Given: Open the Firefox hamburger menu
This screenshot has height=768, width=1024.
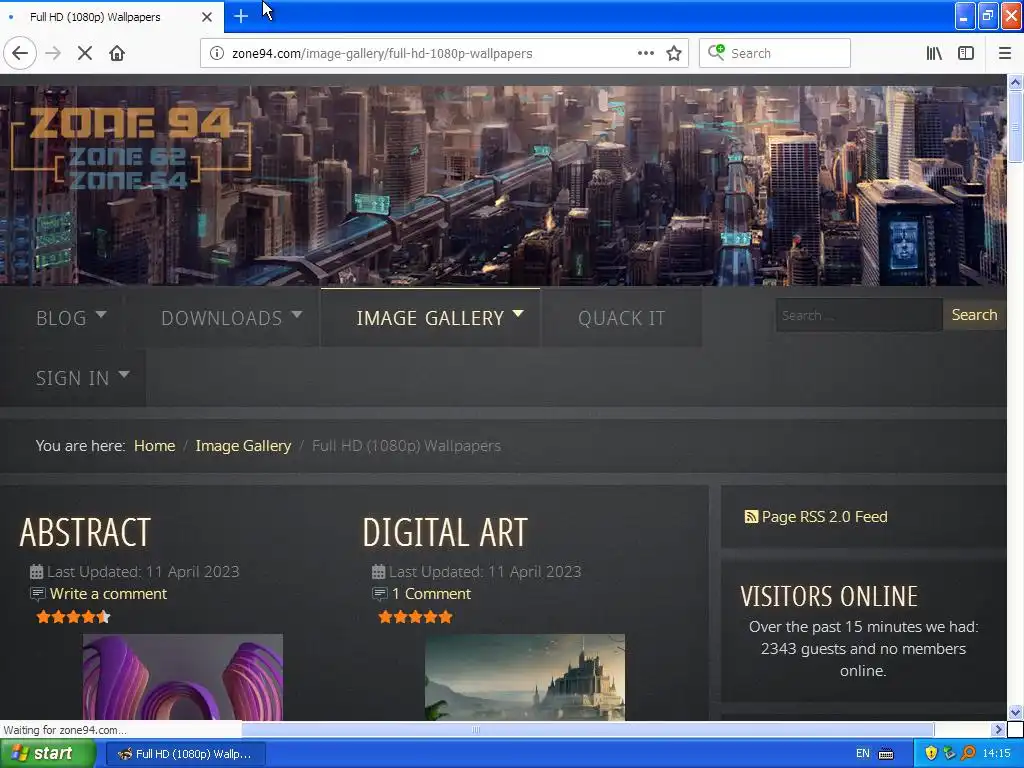Looking at the screenshot, I should tap(1004, 54).
